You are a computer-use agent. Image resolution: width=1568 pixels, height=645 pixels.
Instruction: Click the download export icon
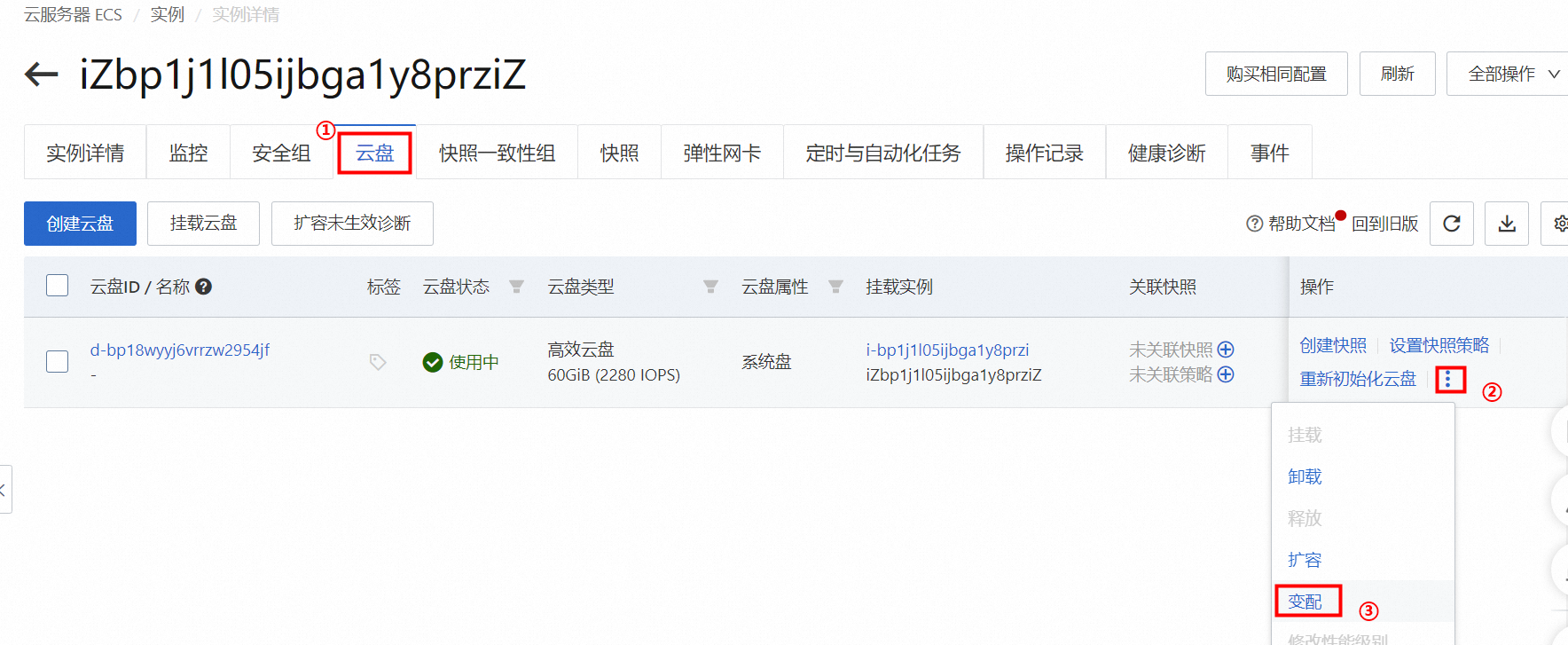[1507, 224]
